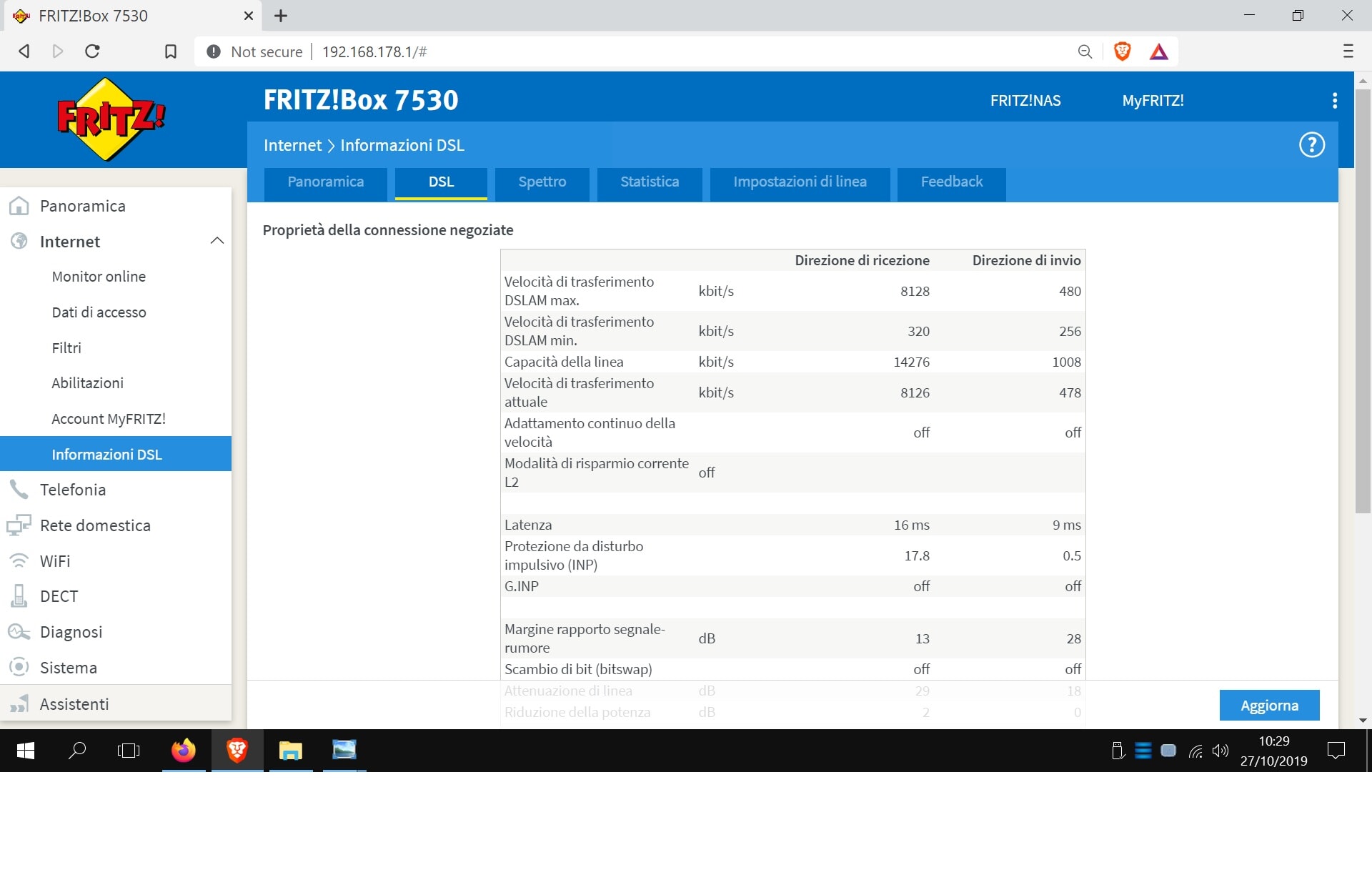Open the FRITZ!NAS link
Viewport: 1372px width, 875px height.
point(1025,101)
